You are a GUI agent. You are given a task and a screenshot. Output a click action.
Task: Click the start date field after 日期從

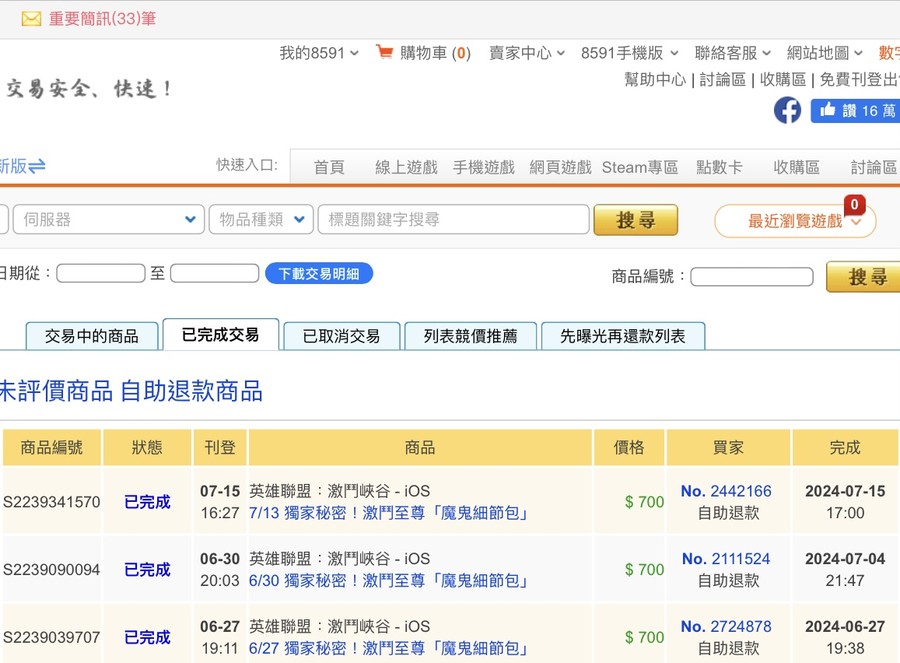[100, 273]
